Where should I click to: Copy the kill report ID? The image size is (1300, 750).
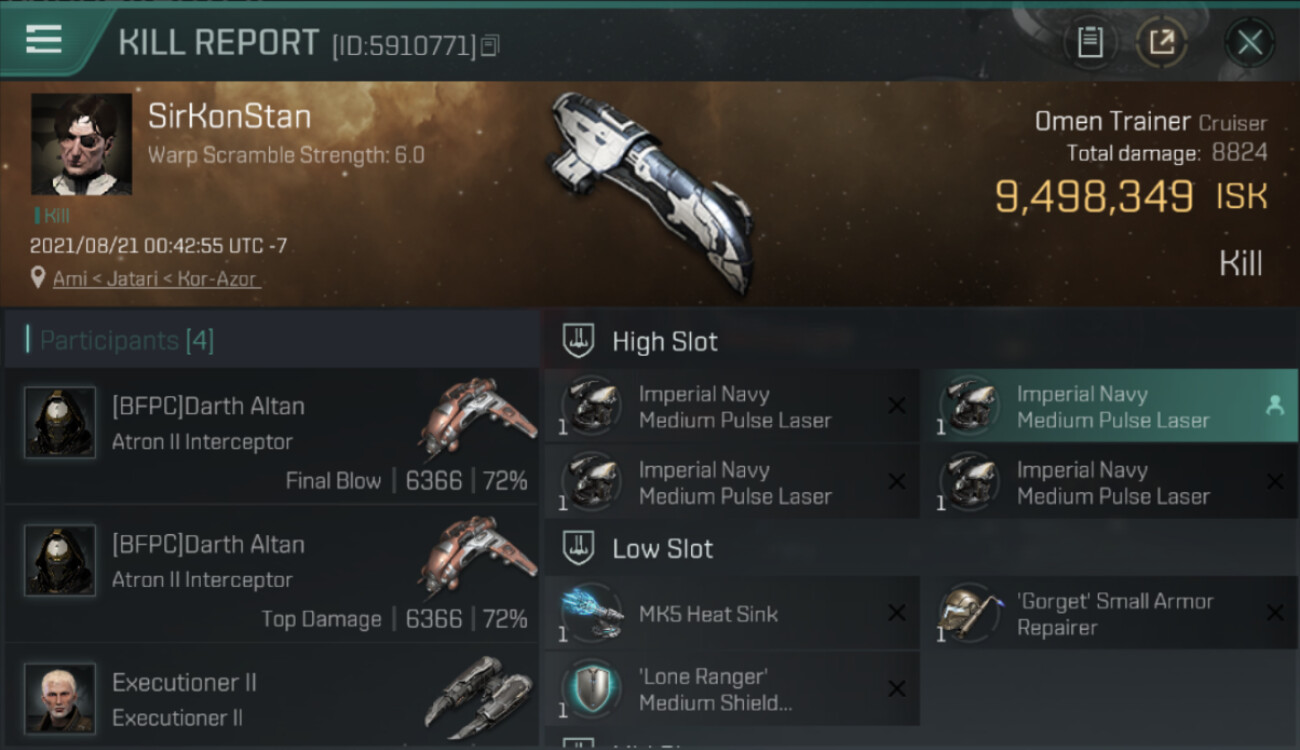pyautogui.click(x=490, y=46)
